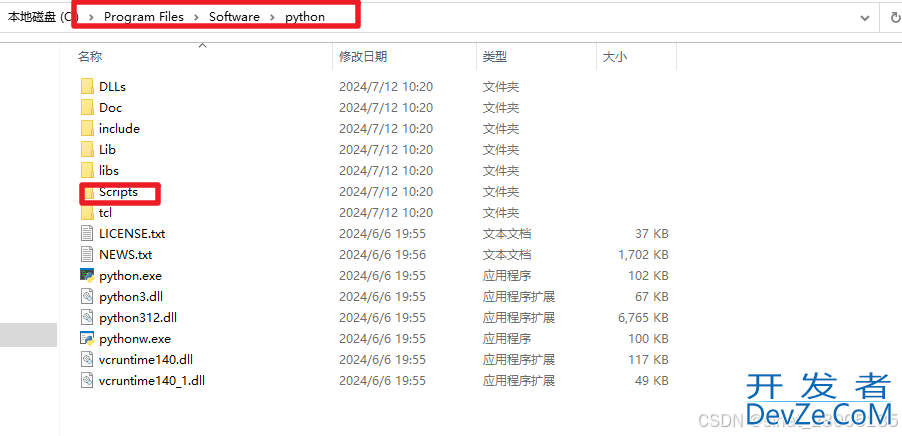
Task: Click 应用程序 type in pythonw.exe row
Action: (506, 339)
